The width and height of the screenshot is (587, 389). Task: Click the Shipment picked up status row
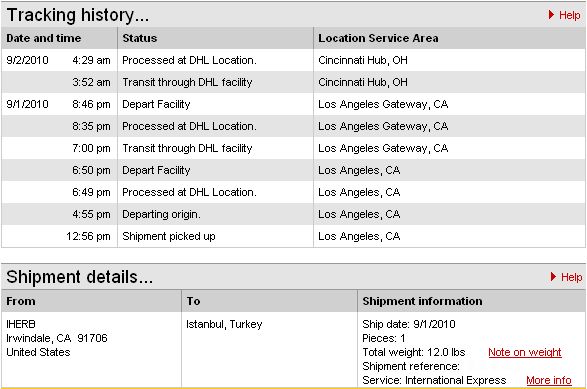(293, 236)
